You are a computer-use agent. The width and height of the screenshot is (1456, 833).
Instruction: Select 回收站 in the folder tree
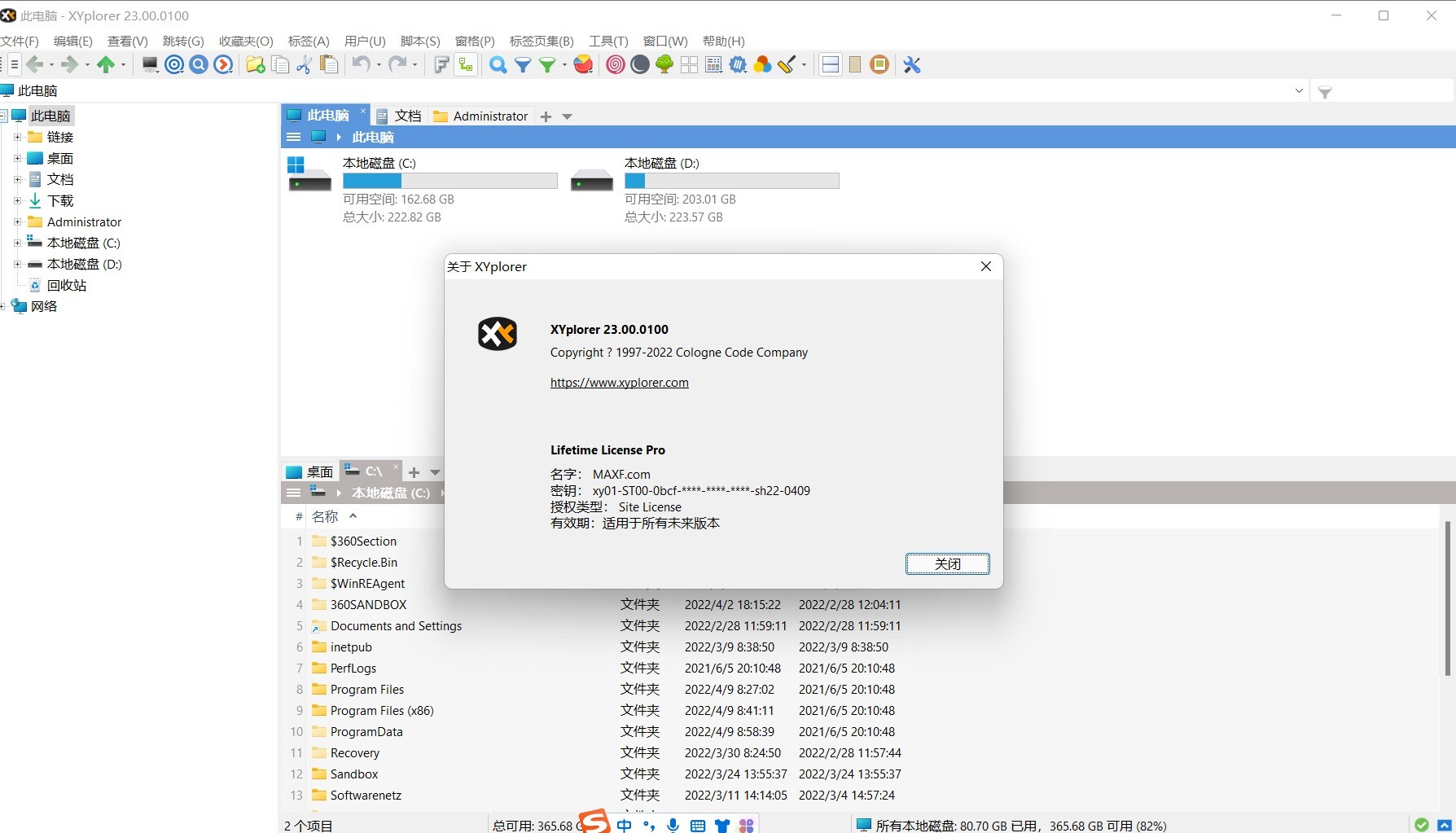pyautogui.click(x=67, y=285)
